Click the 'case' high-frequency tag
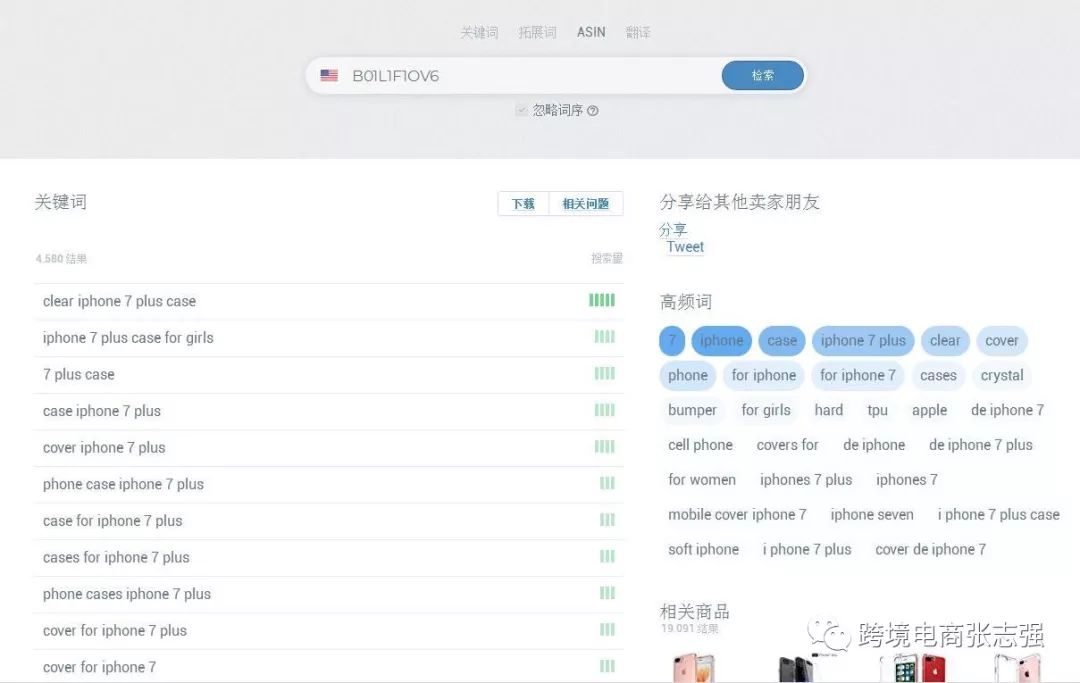Image resolution: width=1080 pixels, height=683 pixels. 782,341
